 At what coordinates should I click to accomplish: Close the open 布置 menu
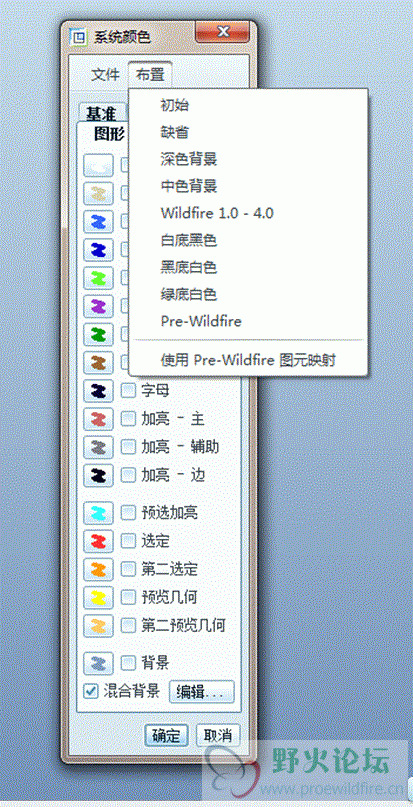150,75
